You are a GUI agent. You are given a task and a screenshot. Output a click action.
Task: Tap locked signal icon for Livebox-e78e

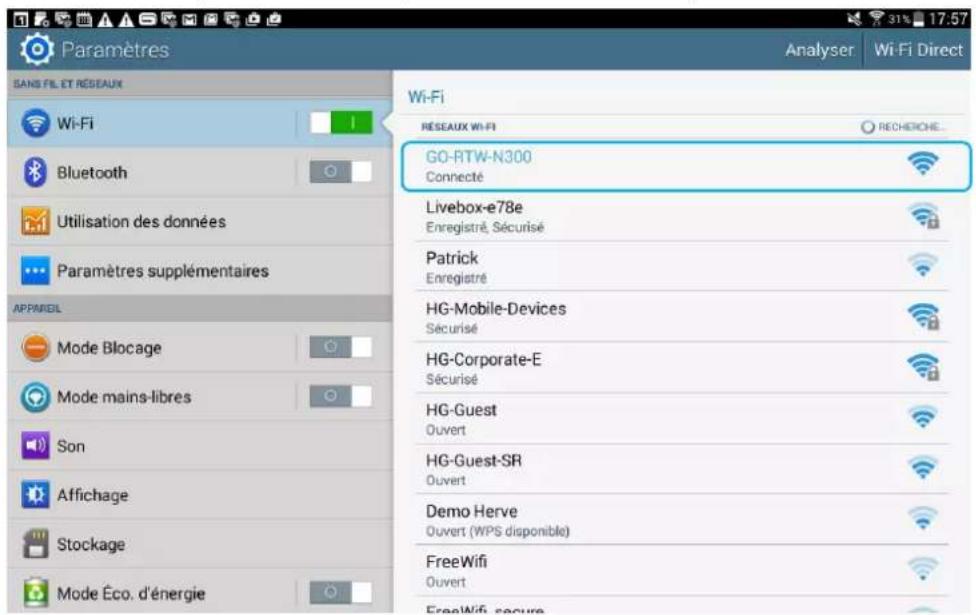click(924, 216)
